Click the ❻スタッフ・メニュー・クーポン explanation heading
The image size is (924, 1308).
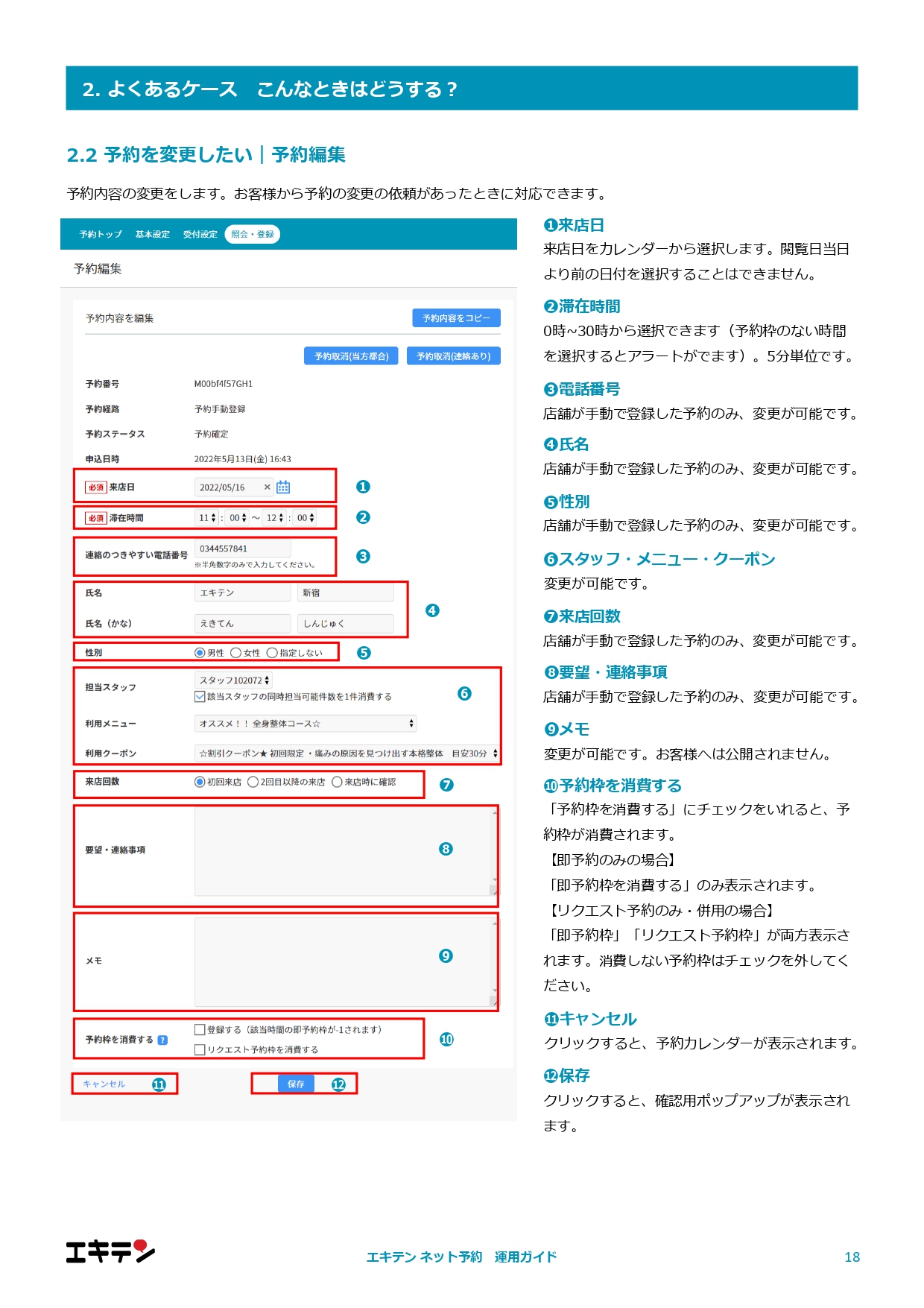pyautogui.click(x=659, y=559)
